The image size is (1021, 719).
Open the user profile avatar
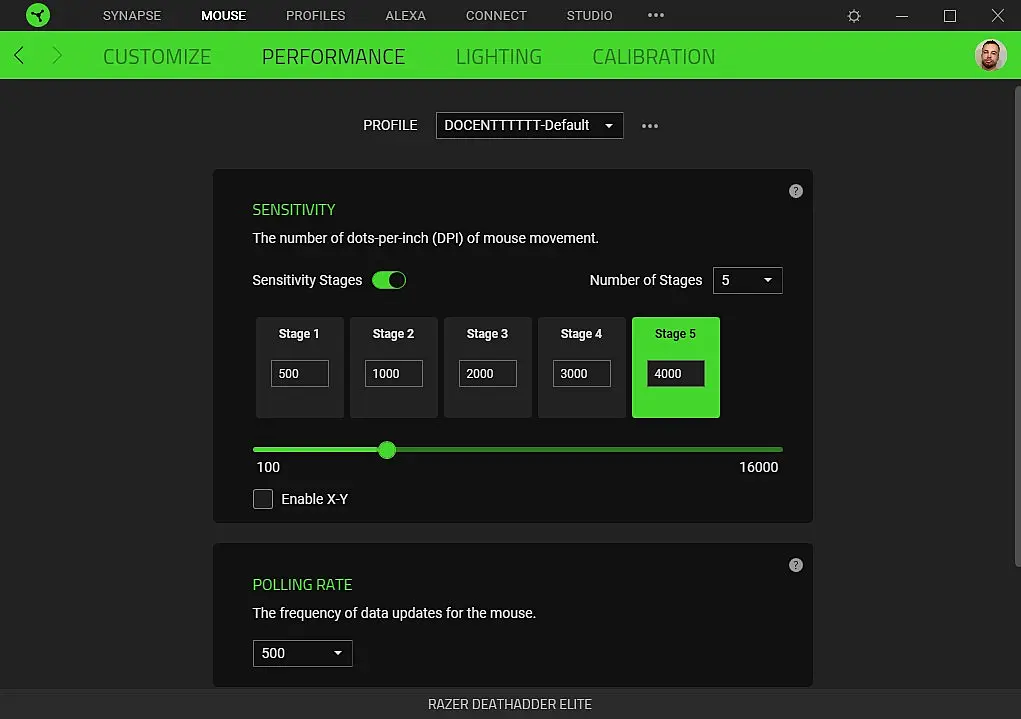click(990, 55)
